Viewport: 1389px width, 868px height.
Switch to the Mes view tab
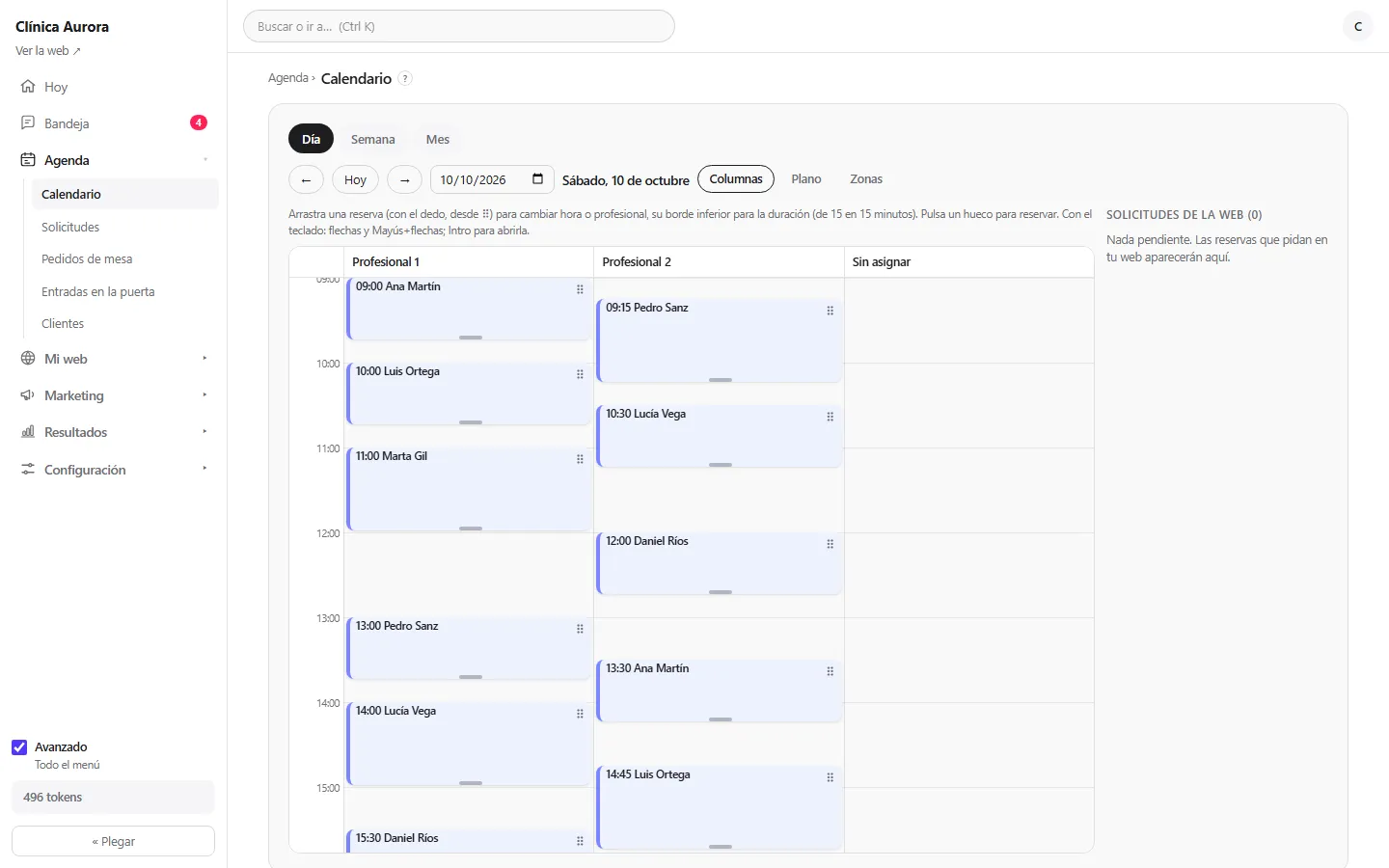(438, 139)
